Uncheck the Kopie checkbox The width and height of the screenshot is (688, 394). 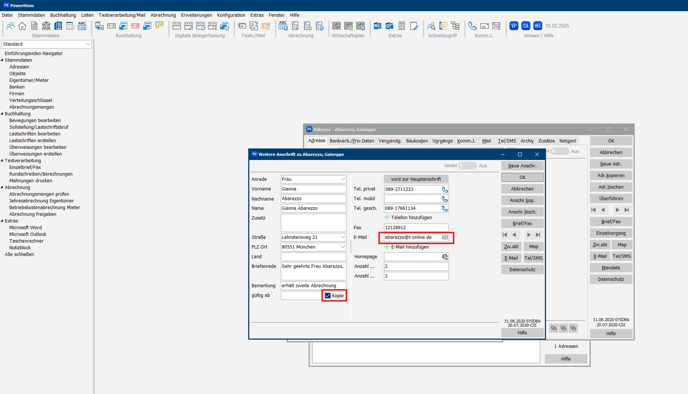(328, 296)
